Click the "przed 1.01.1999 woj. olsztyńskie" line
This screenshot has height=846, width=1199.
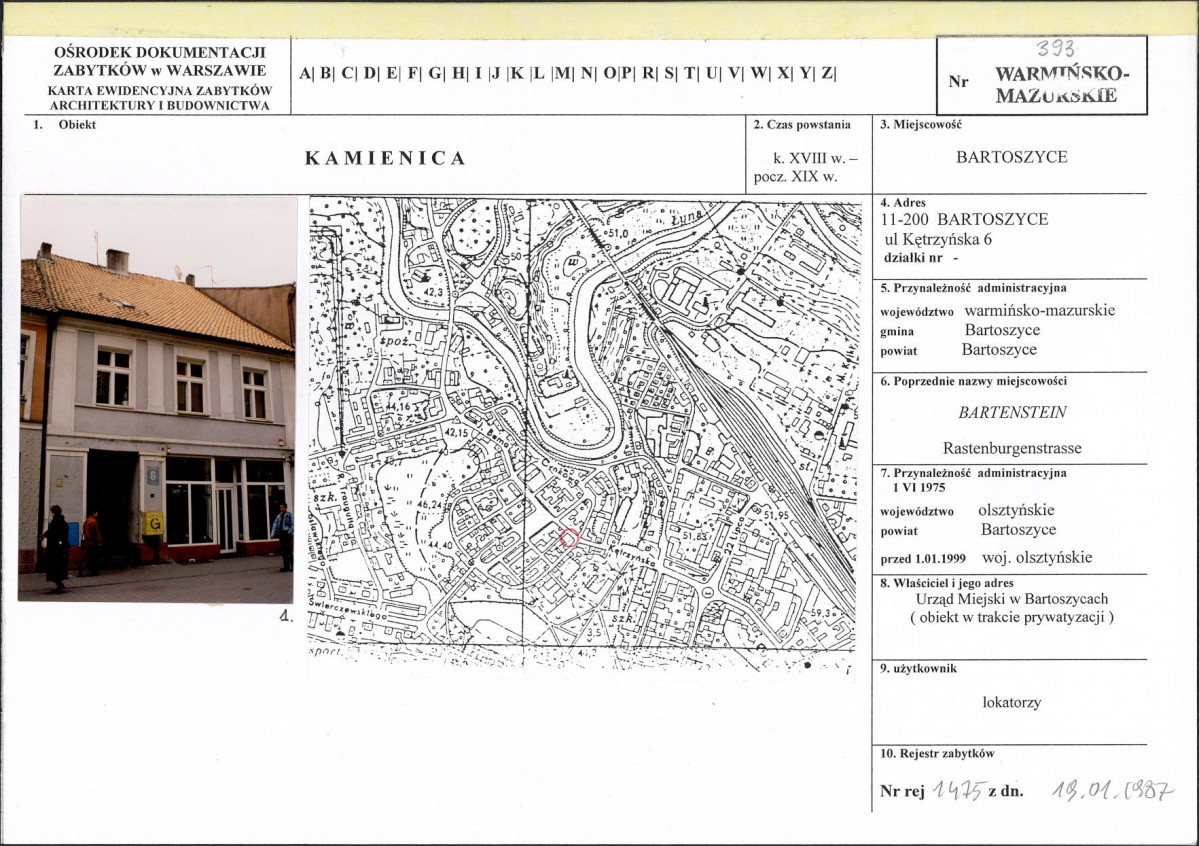click(986, 558)
